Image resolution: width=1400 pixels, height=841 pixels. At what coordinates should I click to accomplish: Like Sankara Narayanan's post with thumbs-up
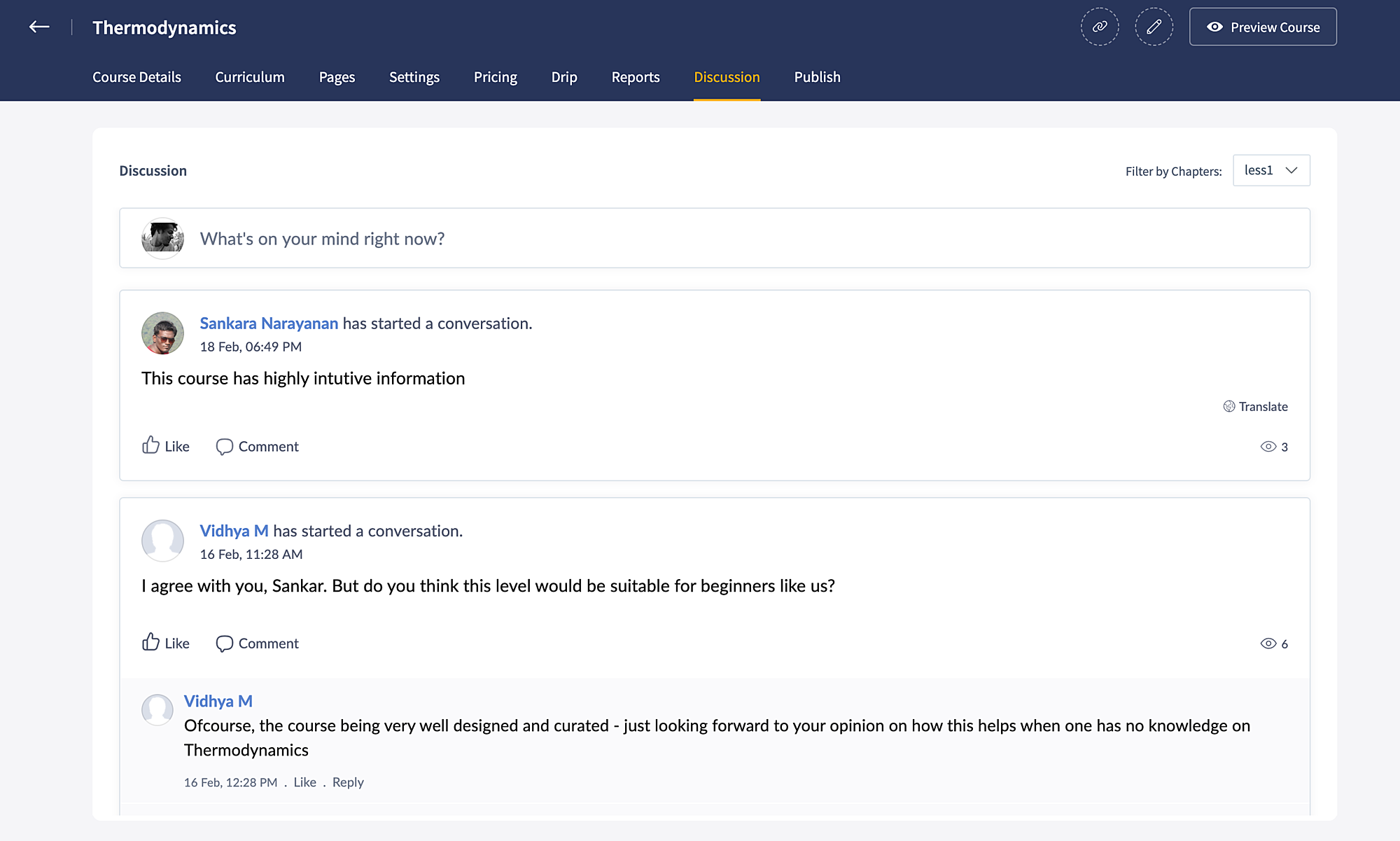[151, 445]
